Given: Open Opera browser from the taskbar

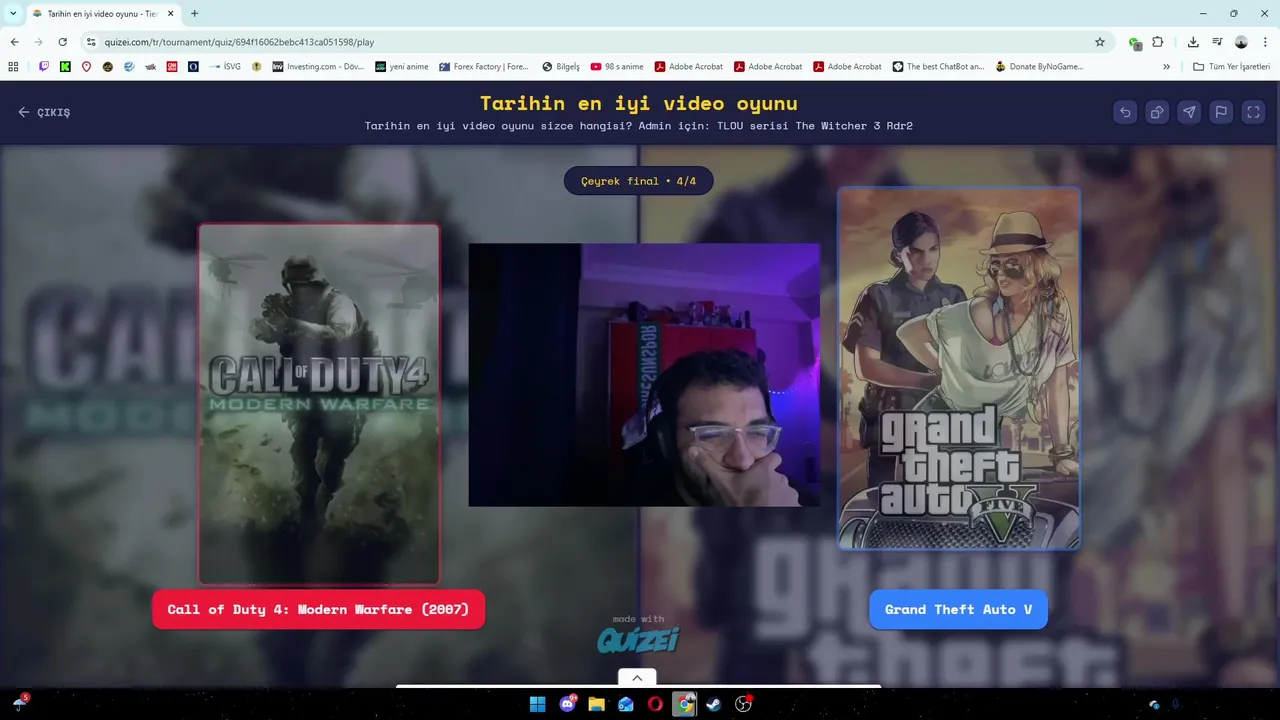Looking at the screenshot, I should click(x=655, y=704).
